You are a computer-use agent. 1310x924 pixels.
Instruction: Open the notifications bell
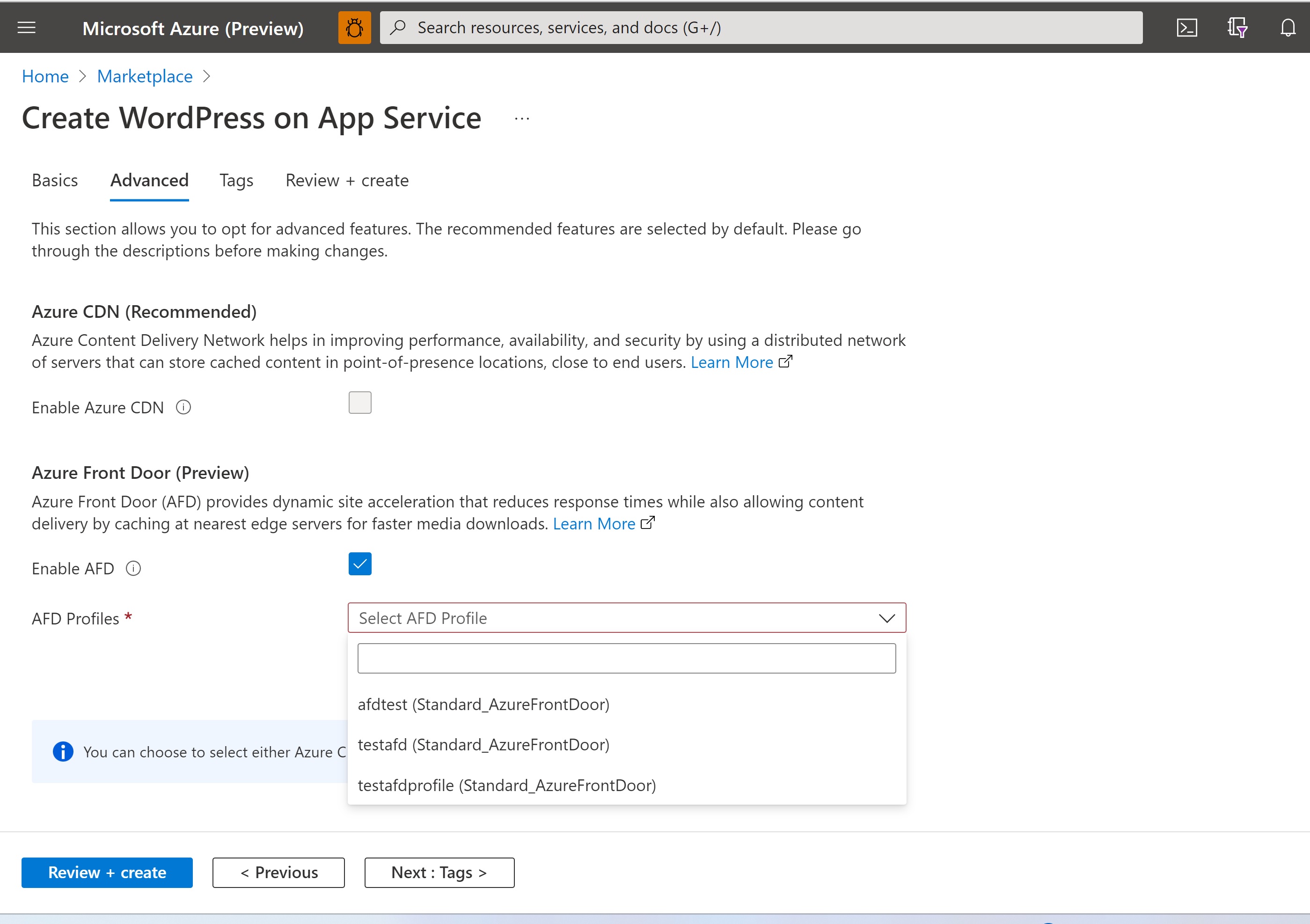coord(1288,28)
